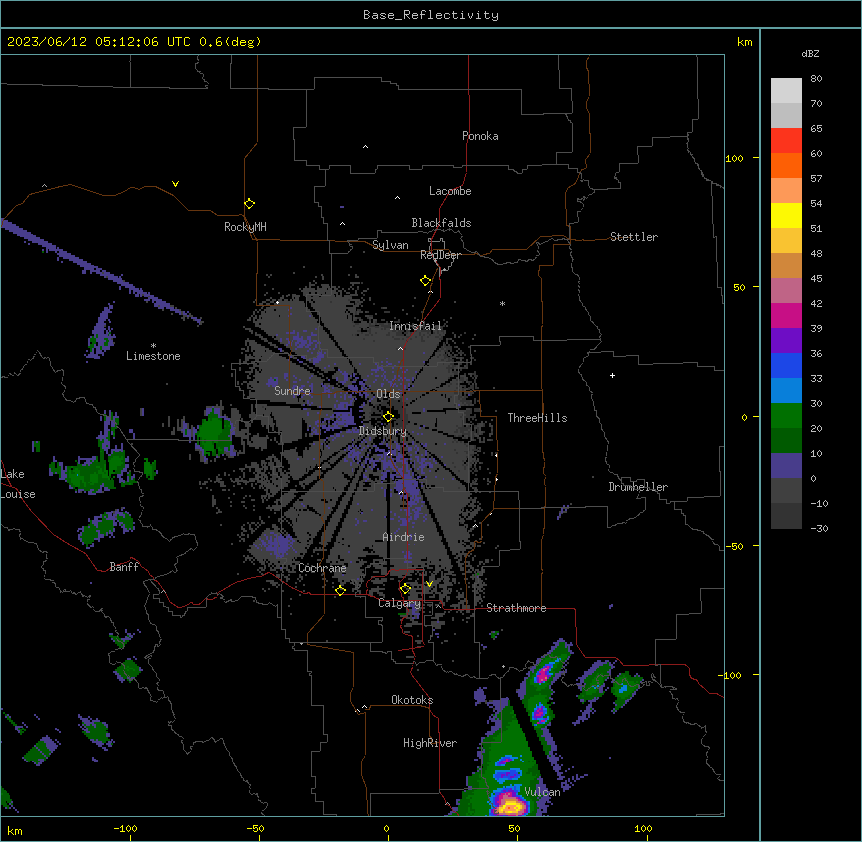The image size is (862, 842).
Task: Click the Airdrie label
Action: pyautogui.click(x=404, y=537)
